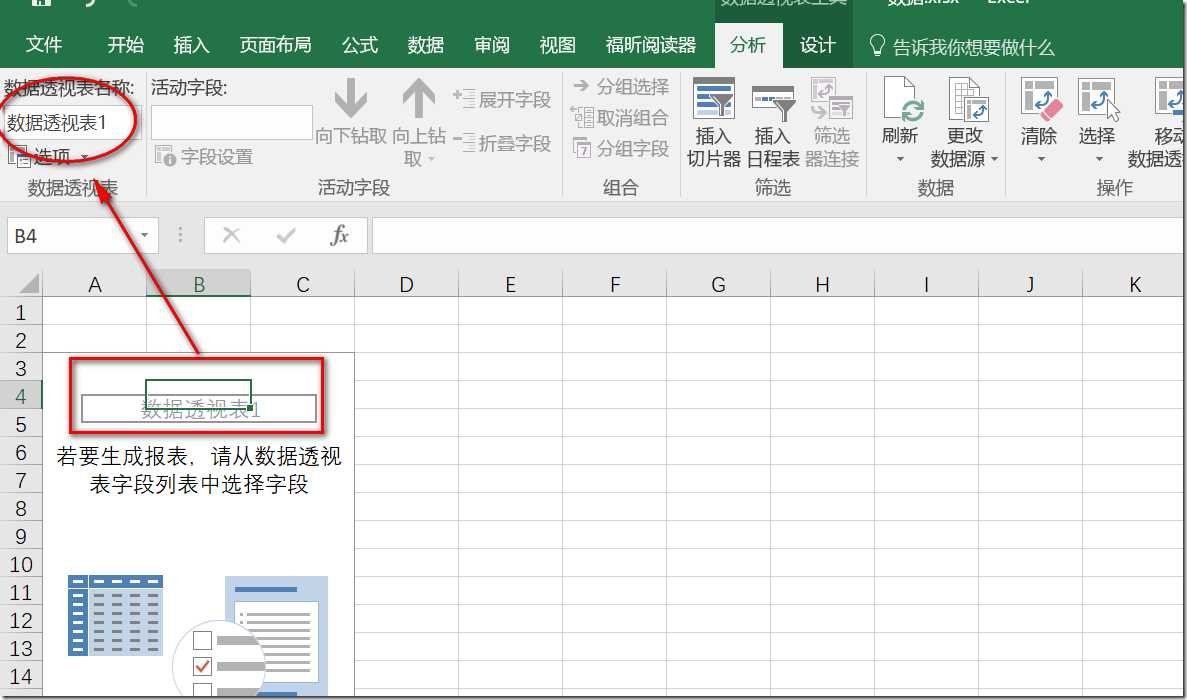Select column A header
Image resolution: width=1187 pixels, height=700 pixels.
95,285
